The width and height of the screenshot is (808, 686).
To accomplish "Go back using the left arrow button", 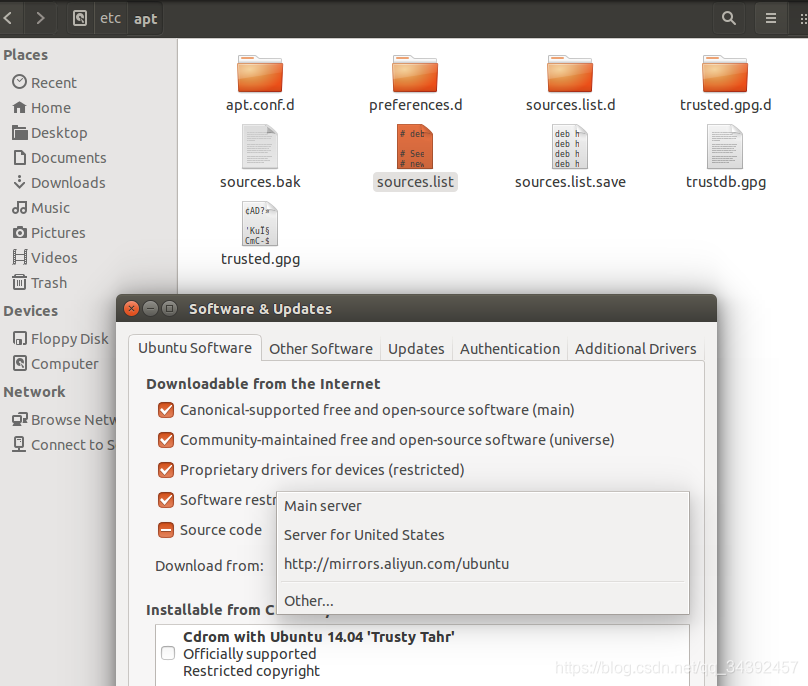I will pos(8,19).
